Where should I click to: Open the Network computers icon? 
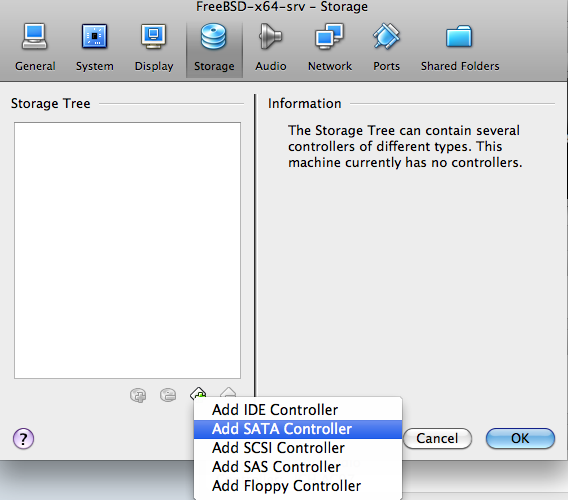tap(329, 36)
